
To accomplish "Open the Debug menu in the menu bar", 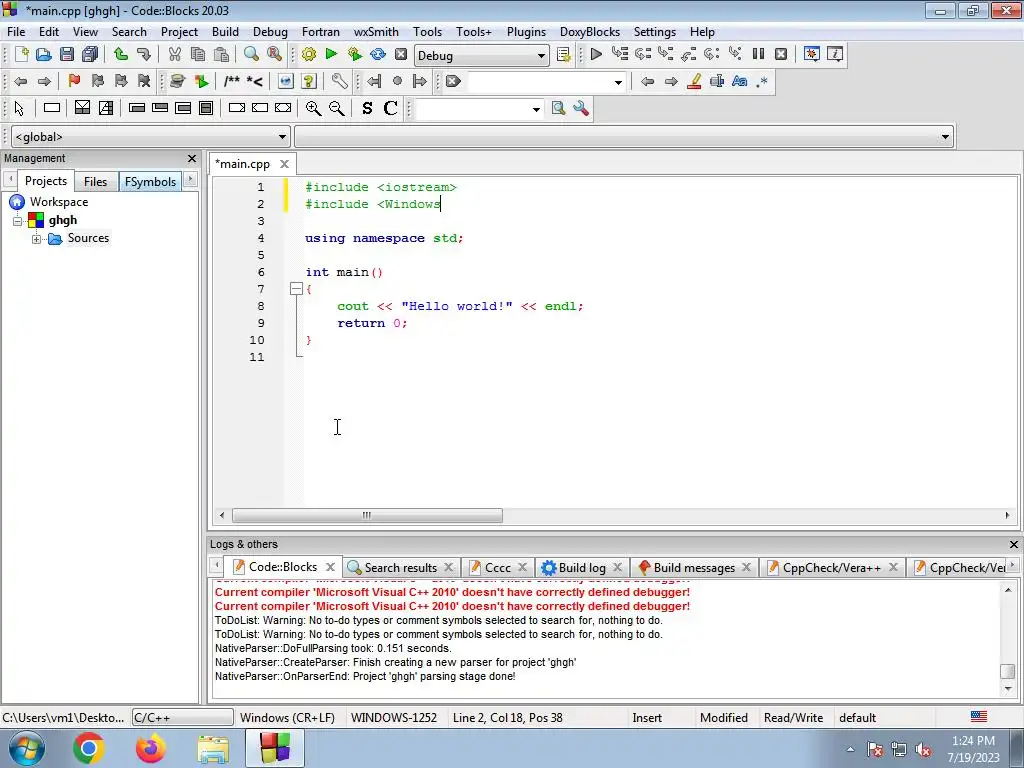I will (270, 32).
